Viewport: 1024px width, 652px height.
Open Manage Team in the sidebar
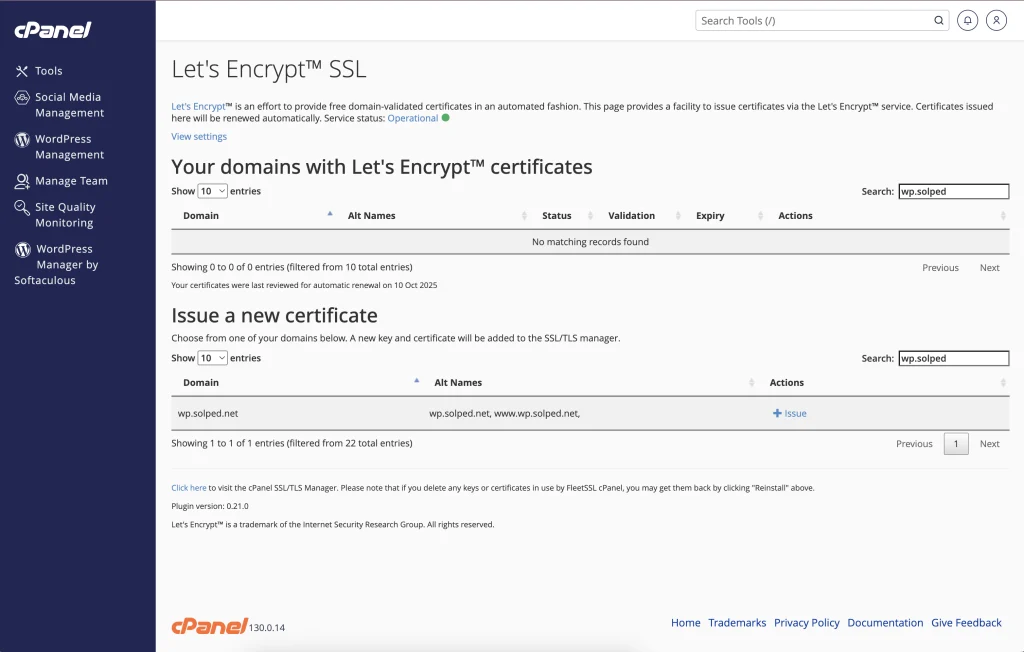point(71,181)
